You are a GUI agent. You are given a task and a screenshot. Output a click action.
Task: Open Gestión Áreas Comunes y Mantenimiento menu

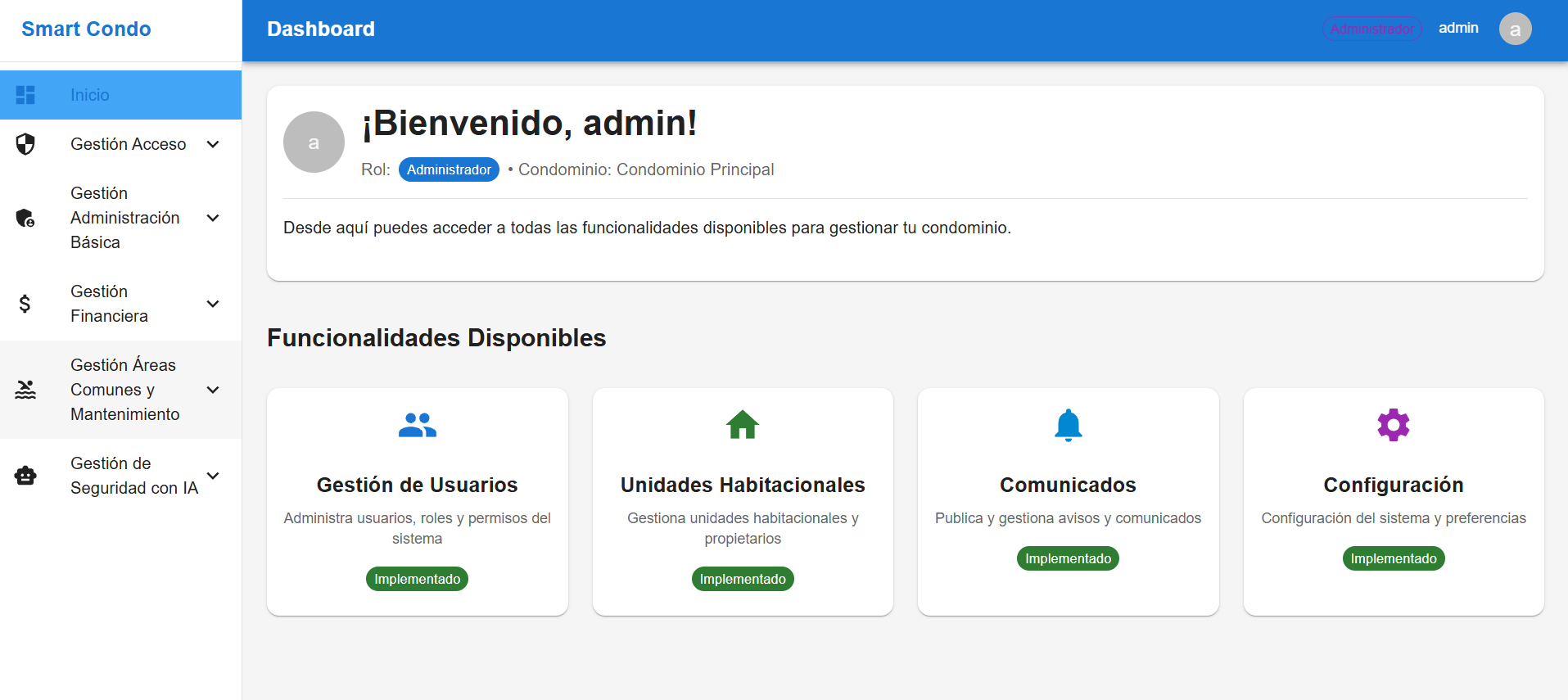tap(124, 390)
